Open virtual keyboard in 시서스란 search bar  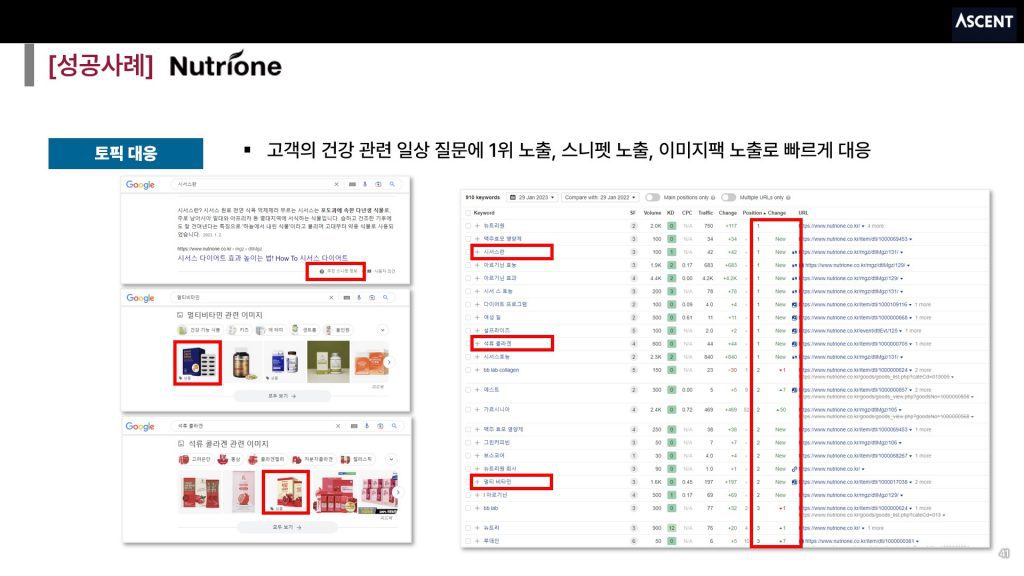click(352, 184)
